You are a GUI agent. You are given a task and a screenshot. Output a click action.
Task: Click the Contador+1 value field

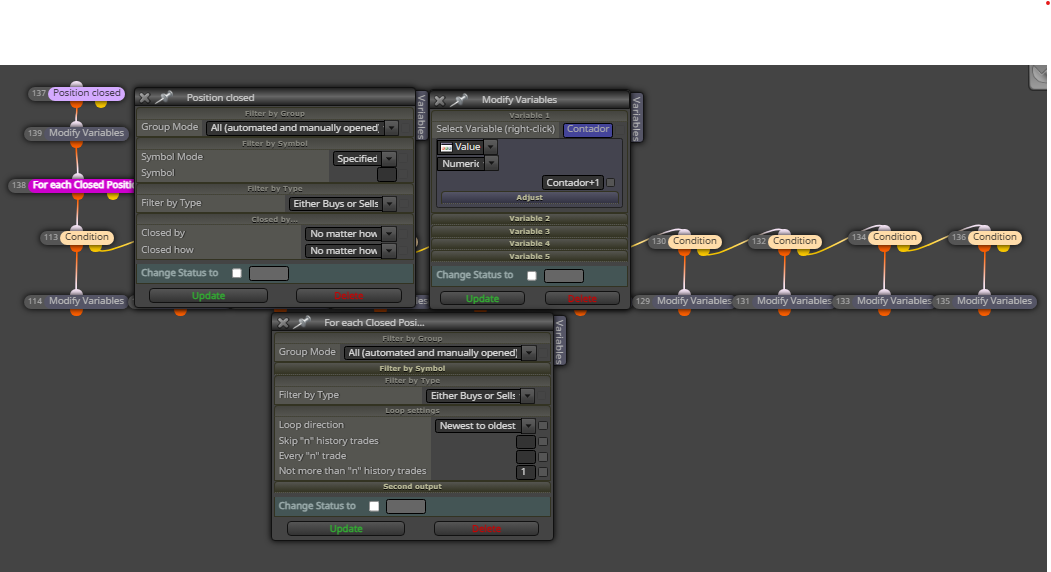pyautogui.click(x=572, y=182)
